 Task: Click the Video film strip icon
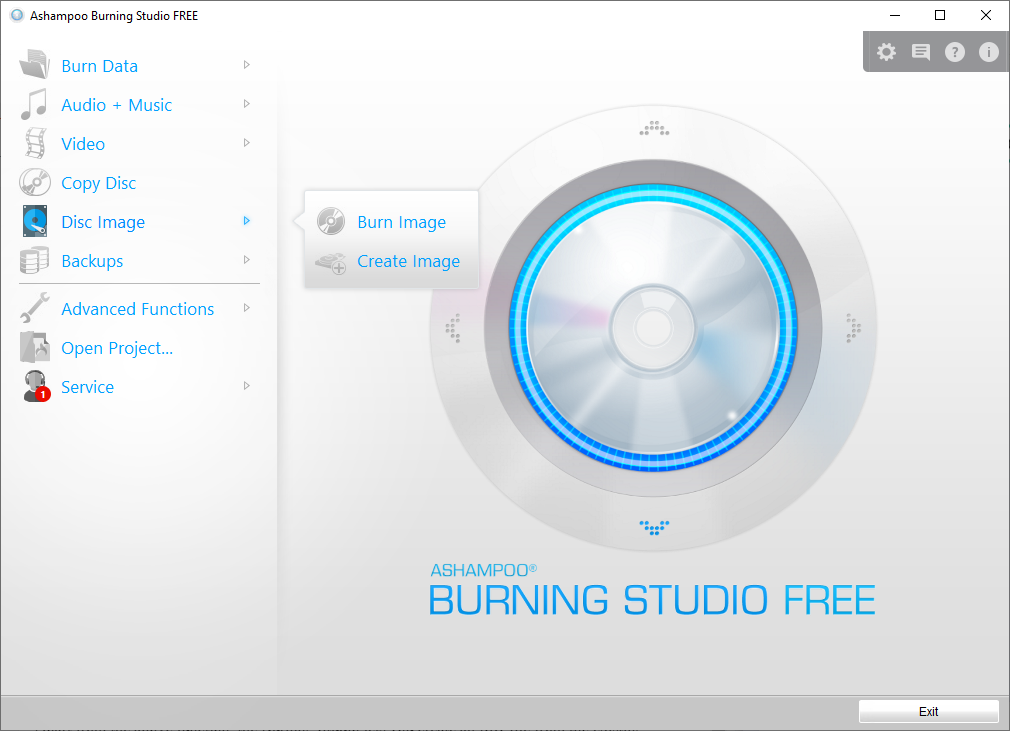[35, 143]
